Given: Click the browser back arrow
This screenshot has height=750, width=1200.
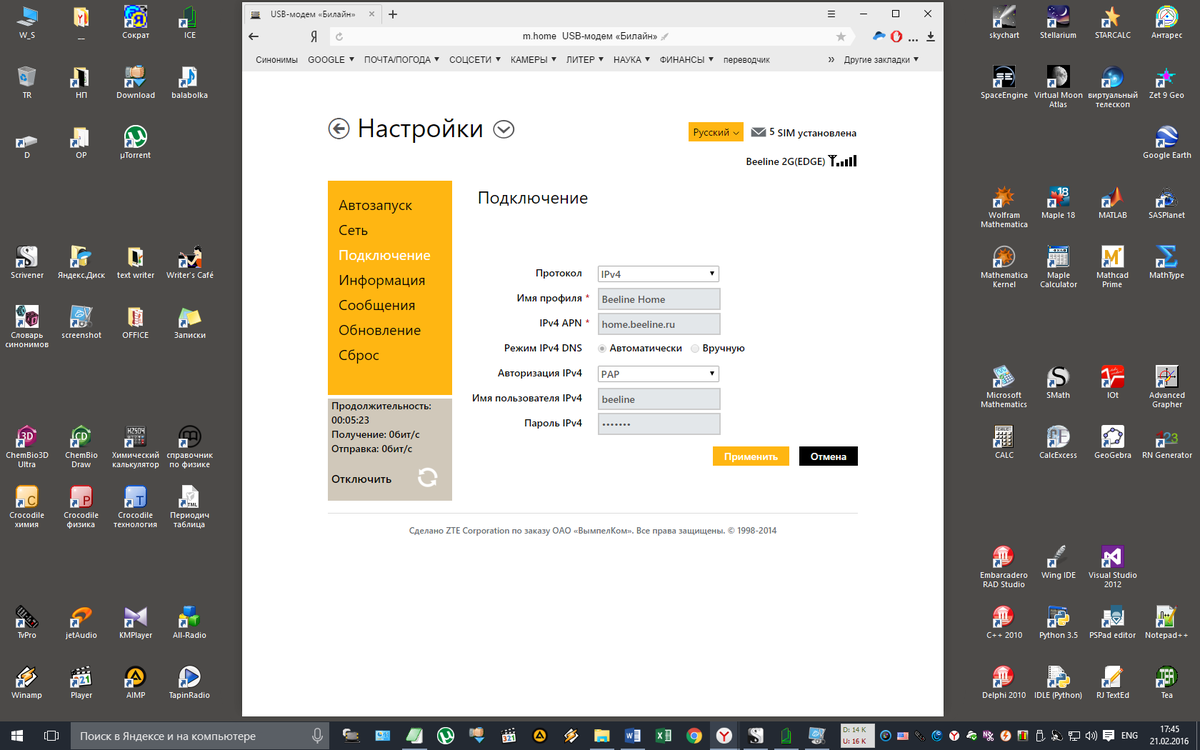Looking at the screenshot, I should coord(253,36).
